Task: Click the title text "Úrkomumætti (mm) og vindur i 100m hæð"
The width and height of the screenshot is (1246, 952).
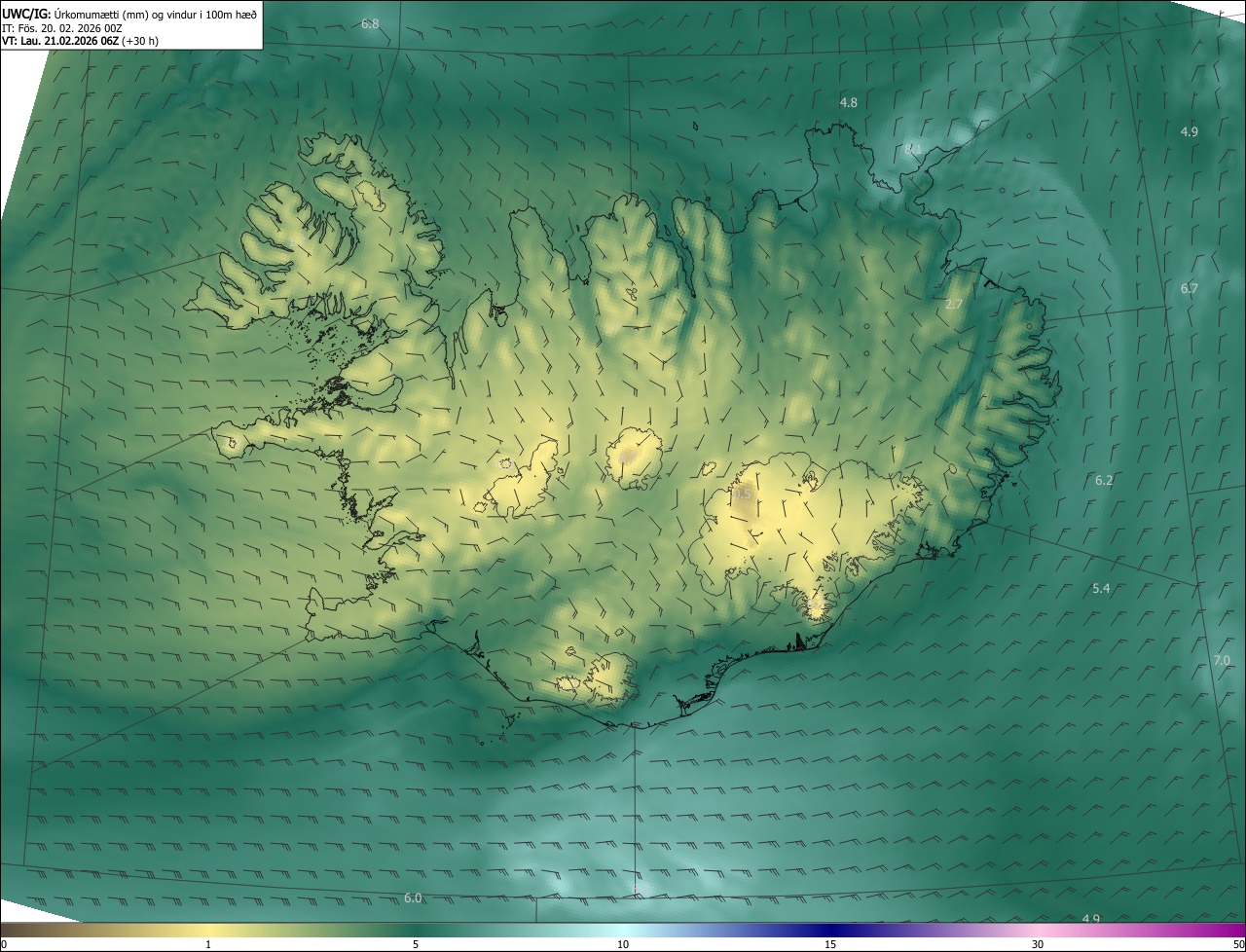Action: point(156,14)
